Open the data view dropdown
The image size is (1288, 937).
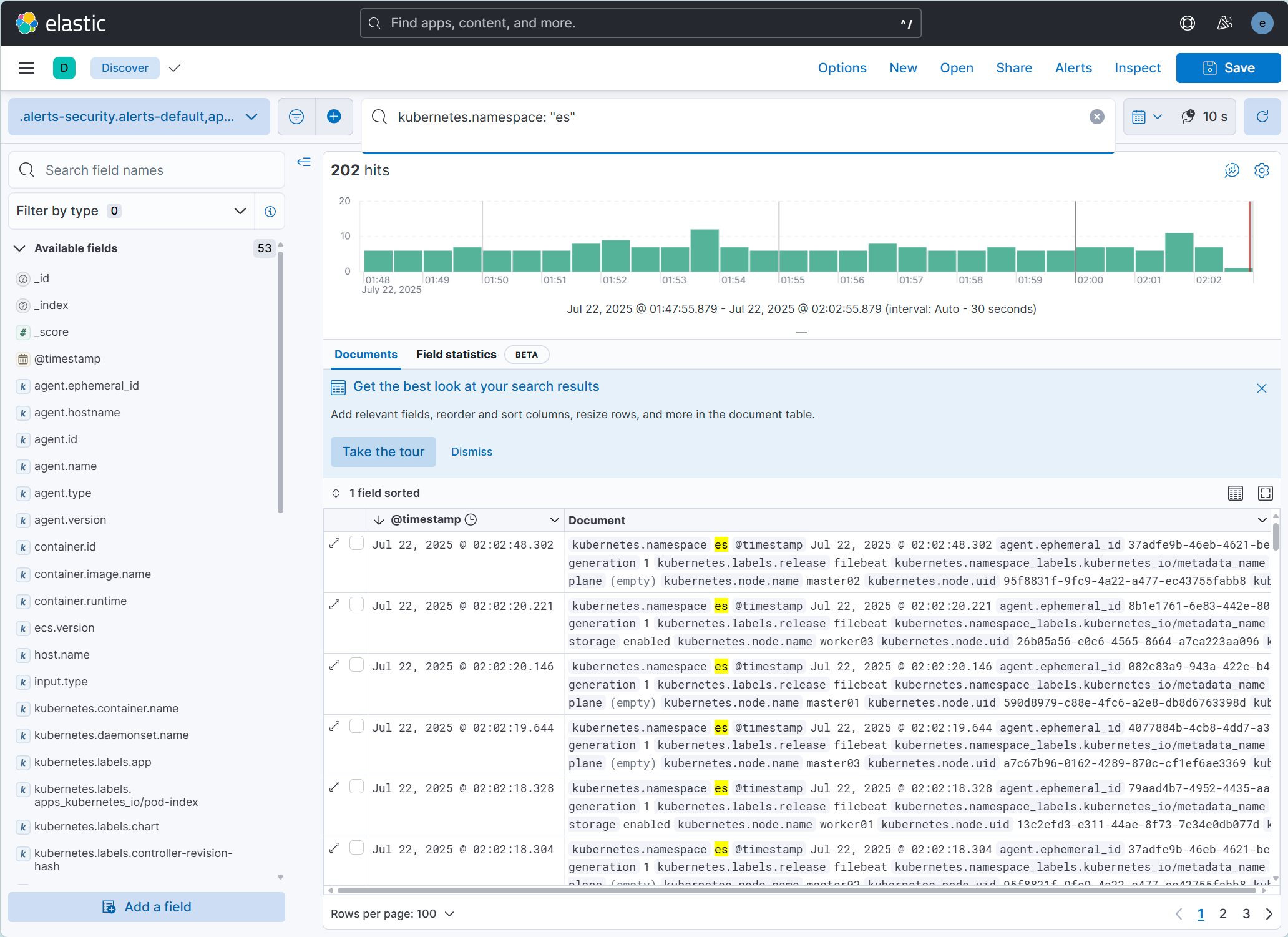point(139,117)
